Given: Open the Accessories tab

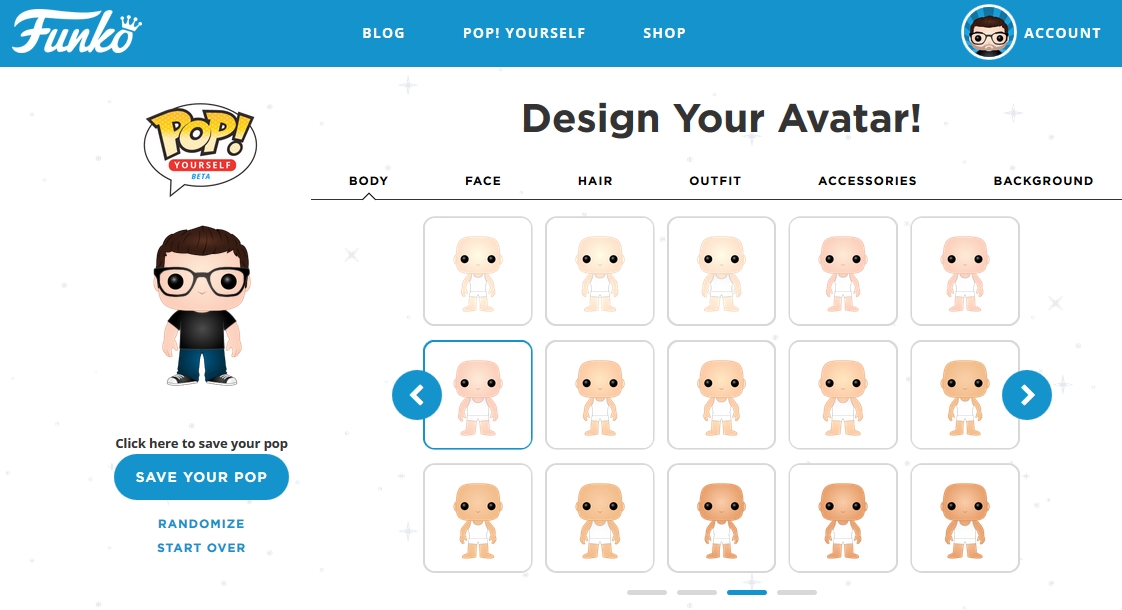Looking at the screenshot, I should coord(867,181).
